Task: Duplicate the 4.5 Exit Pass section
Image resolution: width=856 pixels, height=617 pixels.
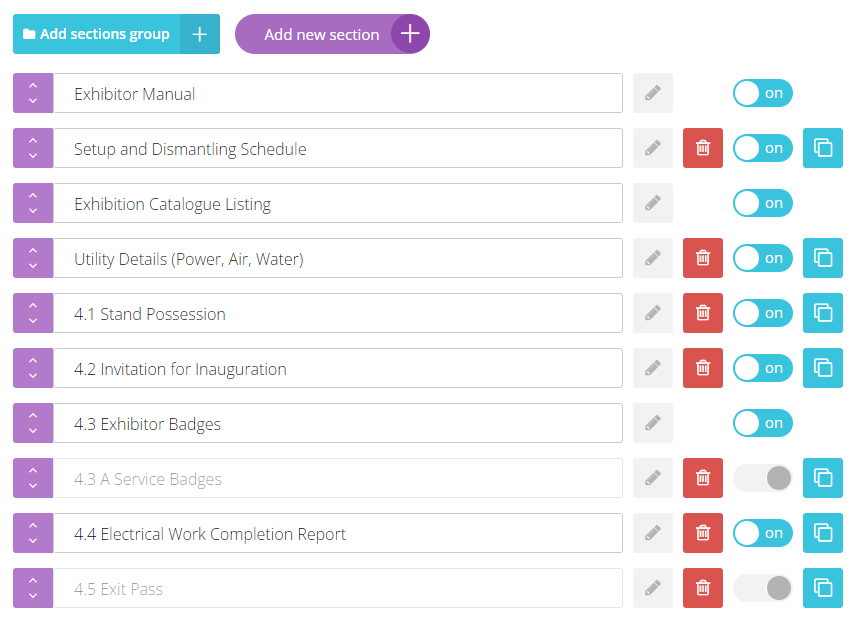Action: coord(823,588)
